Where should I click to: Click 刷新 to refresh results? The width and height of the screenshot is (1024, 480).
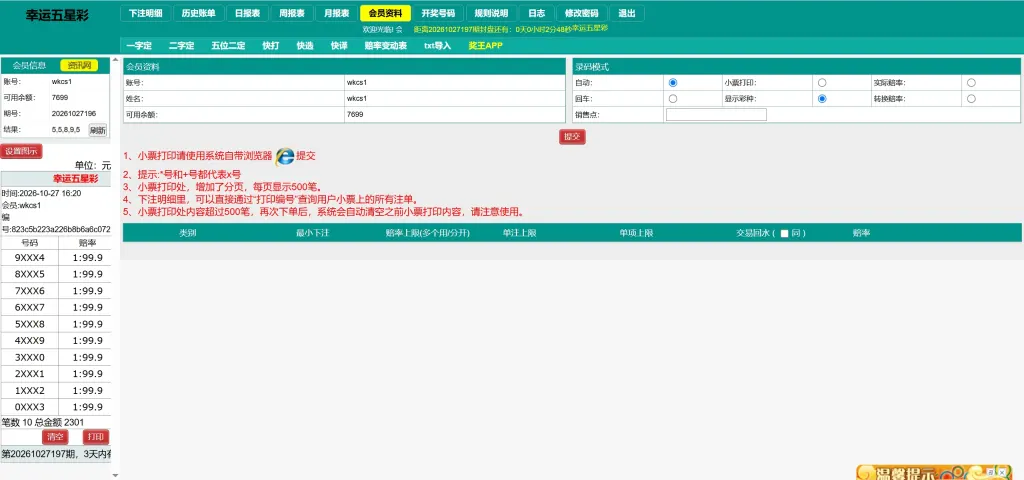click(x=98, y=130)
